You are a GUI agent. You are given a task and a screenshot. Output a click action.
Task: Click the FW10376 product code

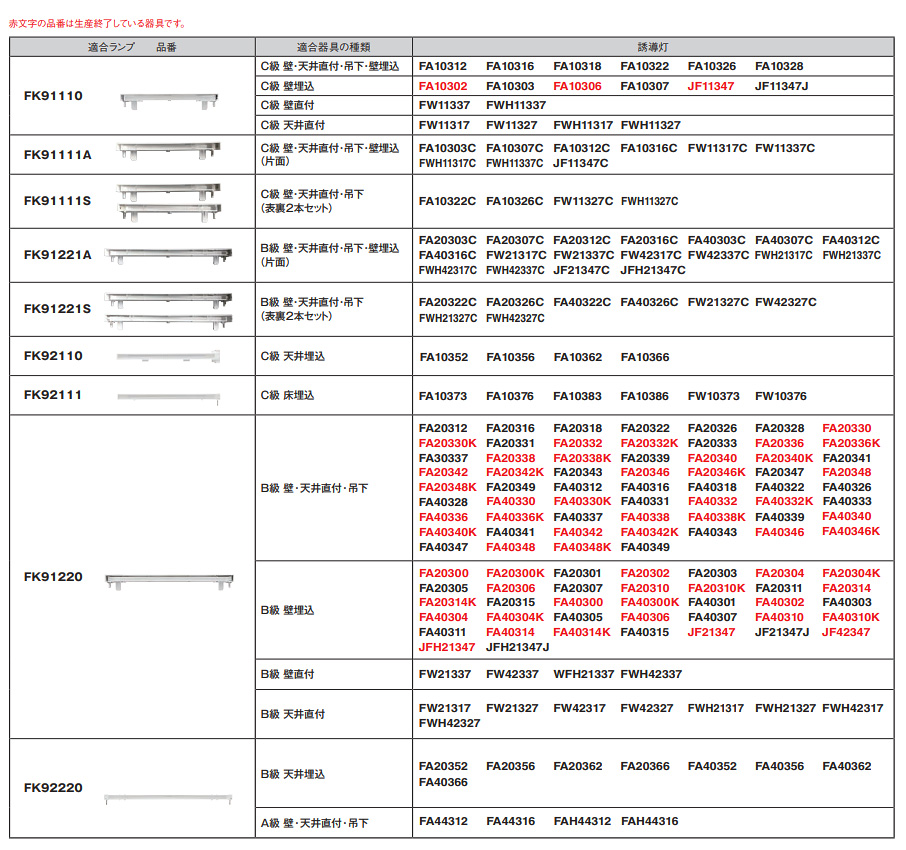click(780, 396)
